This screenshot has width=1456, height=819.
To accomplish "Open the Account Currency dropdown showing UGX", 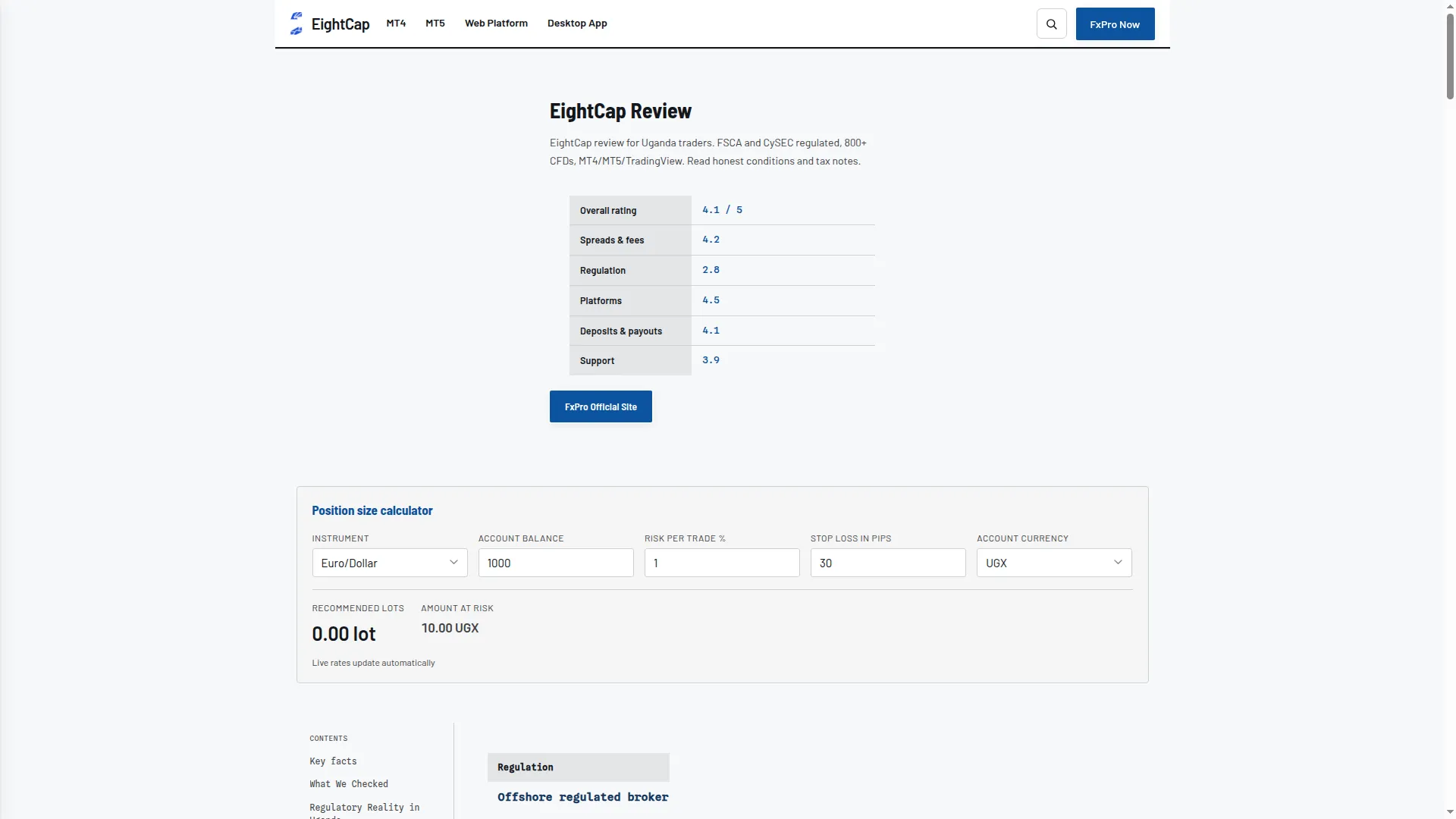I will pyautogui.click(x=1054, y=563).
